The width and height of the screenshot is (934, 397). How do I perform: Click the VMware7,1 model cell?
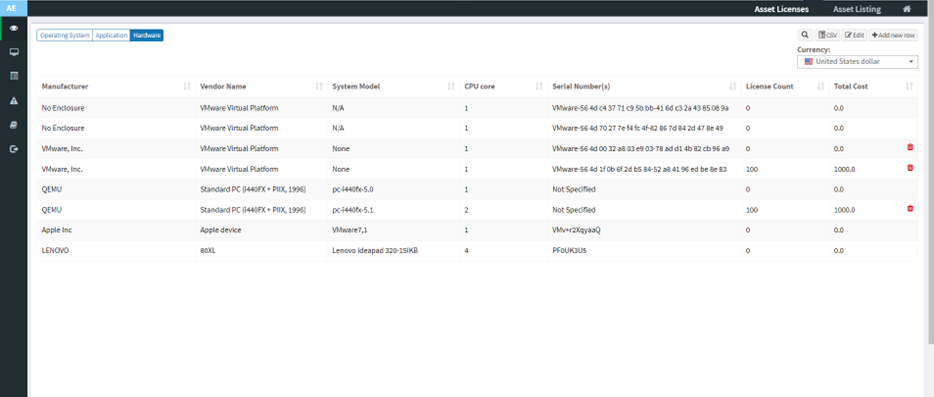(x=393, y=230)
